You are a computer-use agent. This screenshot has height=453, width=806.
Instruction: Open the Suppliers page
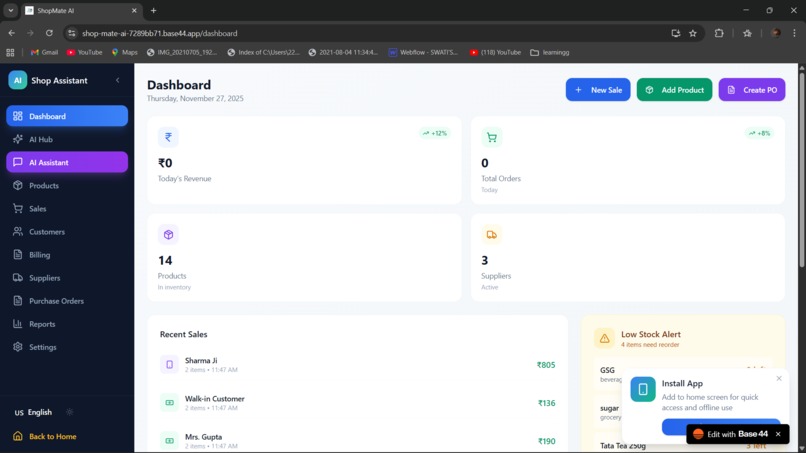pos(67,278)
